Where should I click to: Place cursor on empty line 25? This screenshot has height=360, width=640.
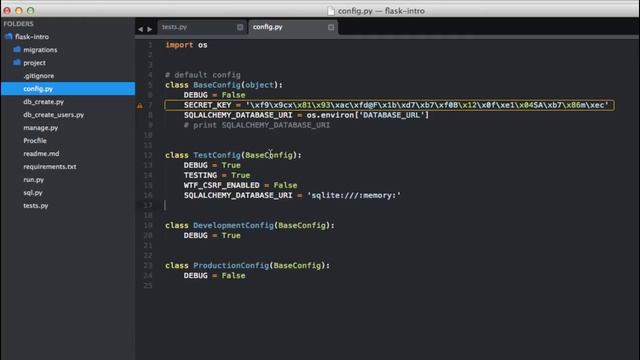tap(388, 285)
